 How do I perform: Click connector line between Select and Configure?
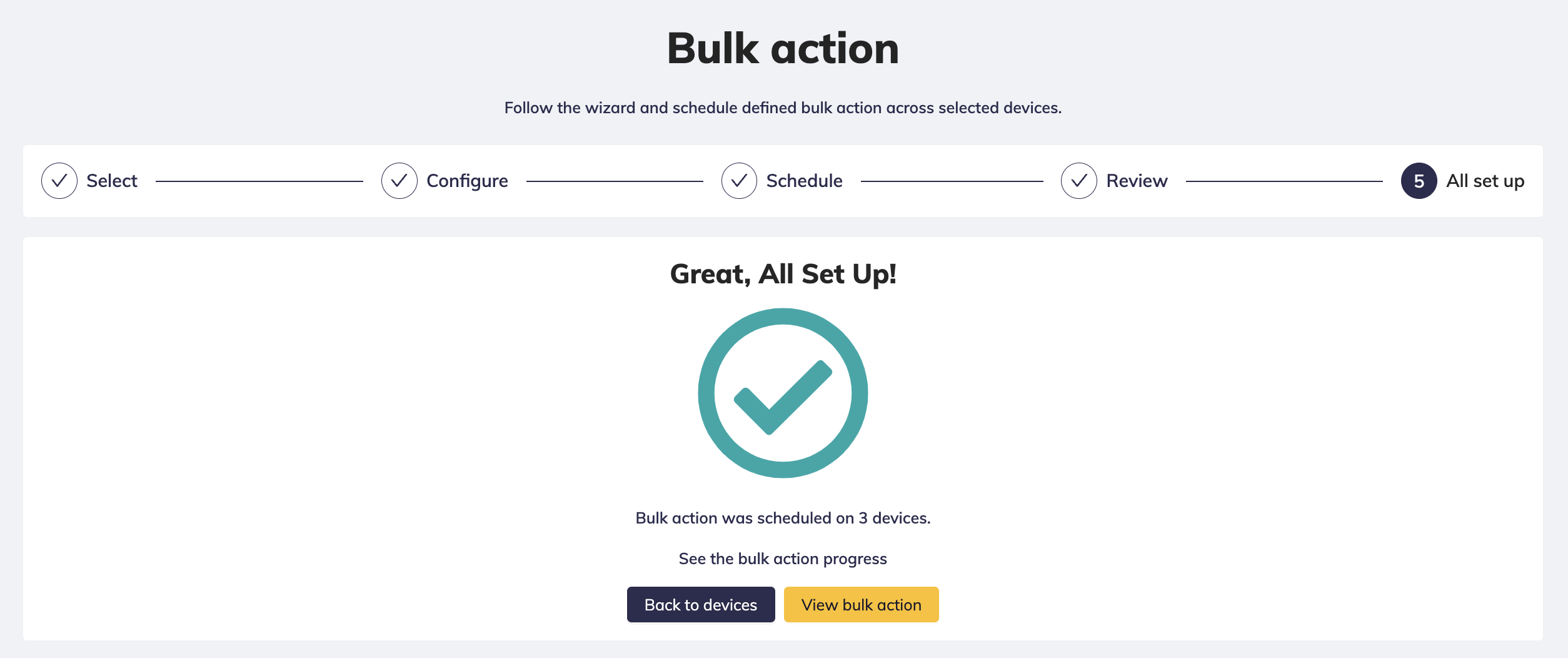coord(259,181)
